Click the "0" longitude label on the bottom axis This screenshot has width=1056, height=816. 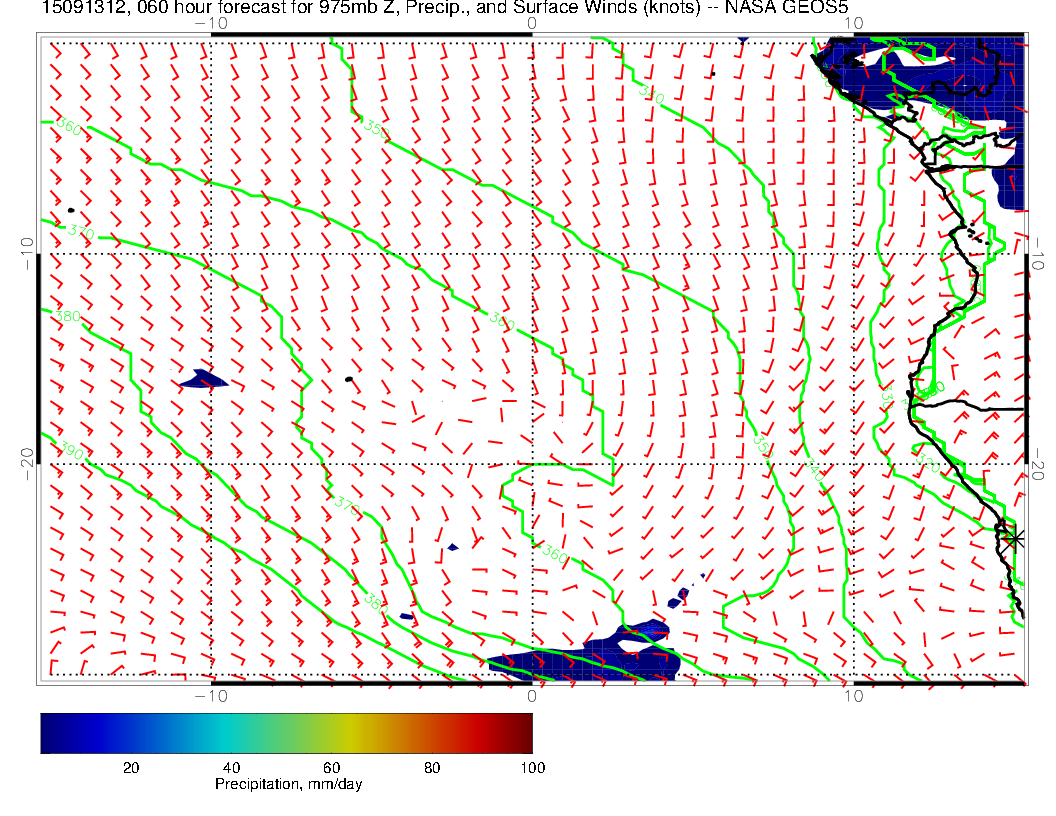(532, 695)
